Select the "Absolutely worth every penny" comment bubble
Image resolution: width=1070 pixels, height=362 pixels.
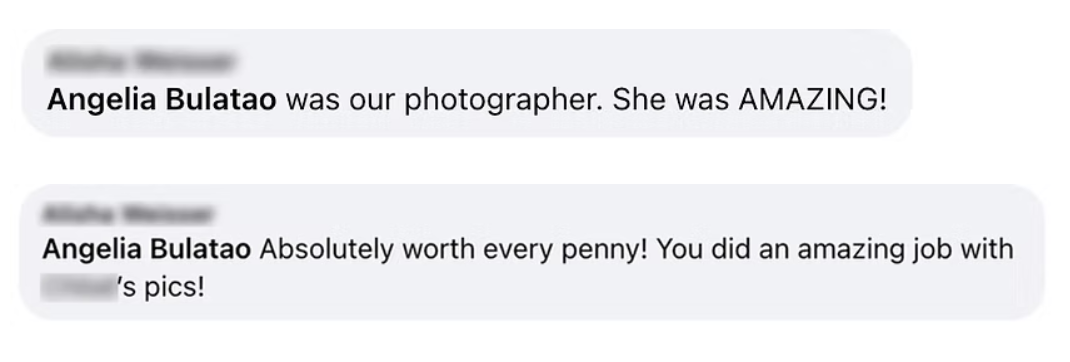click(532, 251)
